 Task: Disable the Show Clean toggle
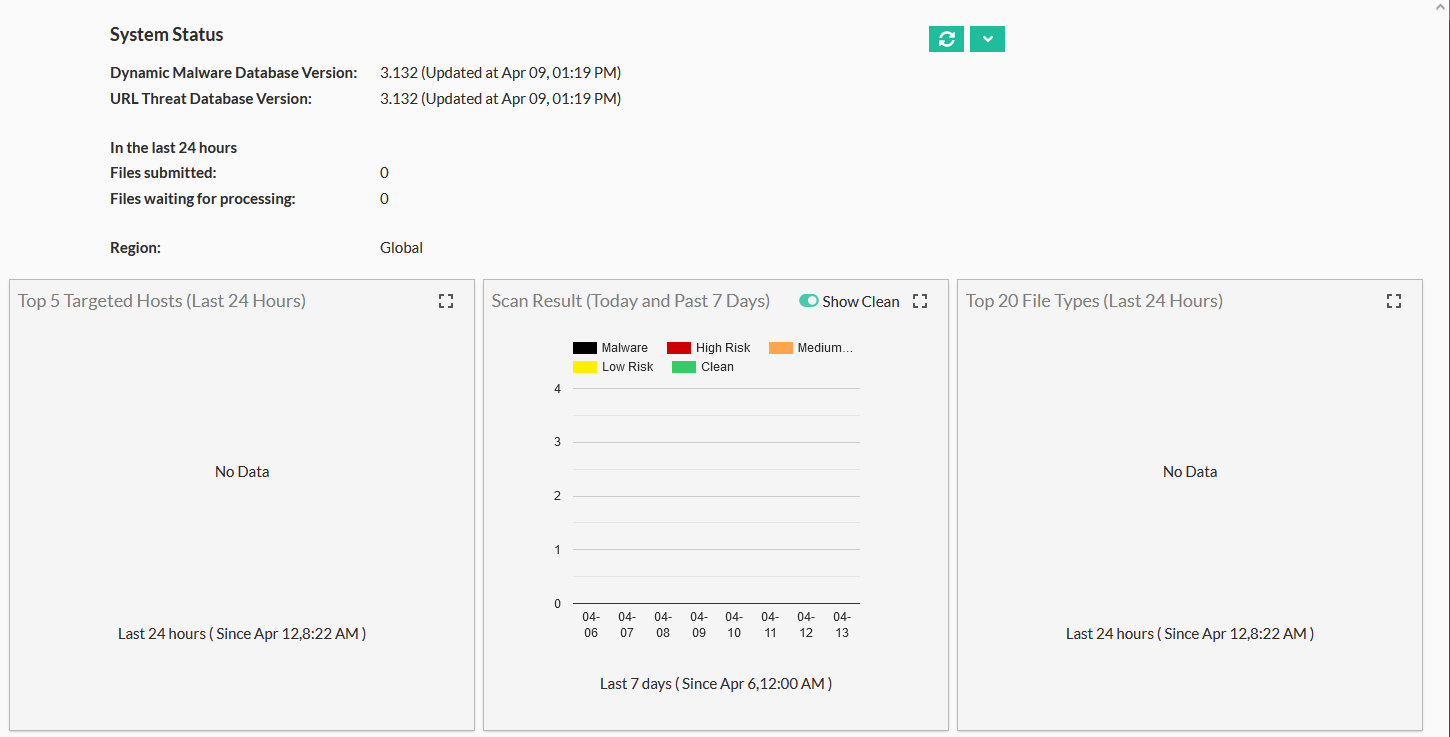point(807,300)
